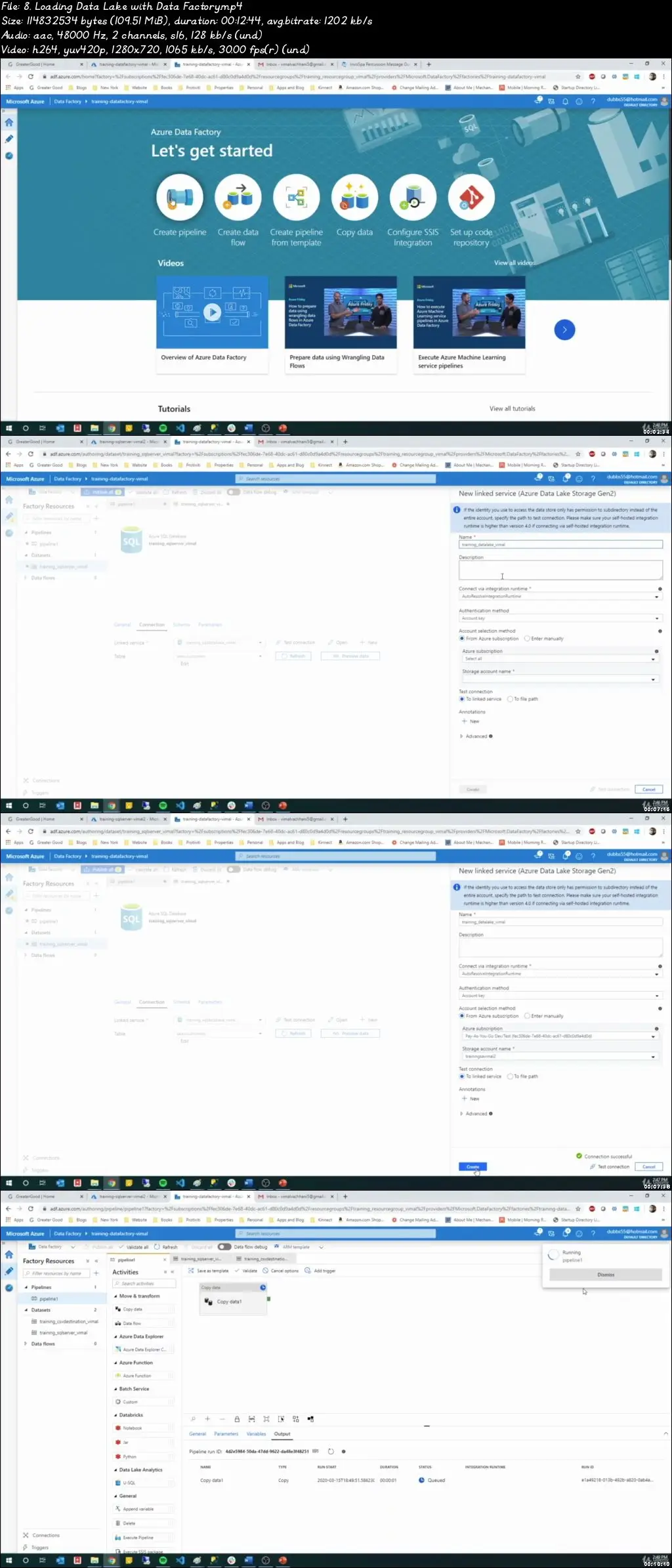Expand the Data flows tree node in Factory Resources

pyautogui.click(x=27, y=1344)
